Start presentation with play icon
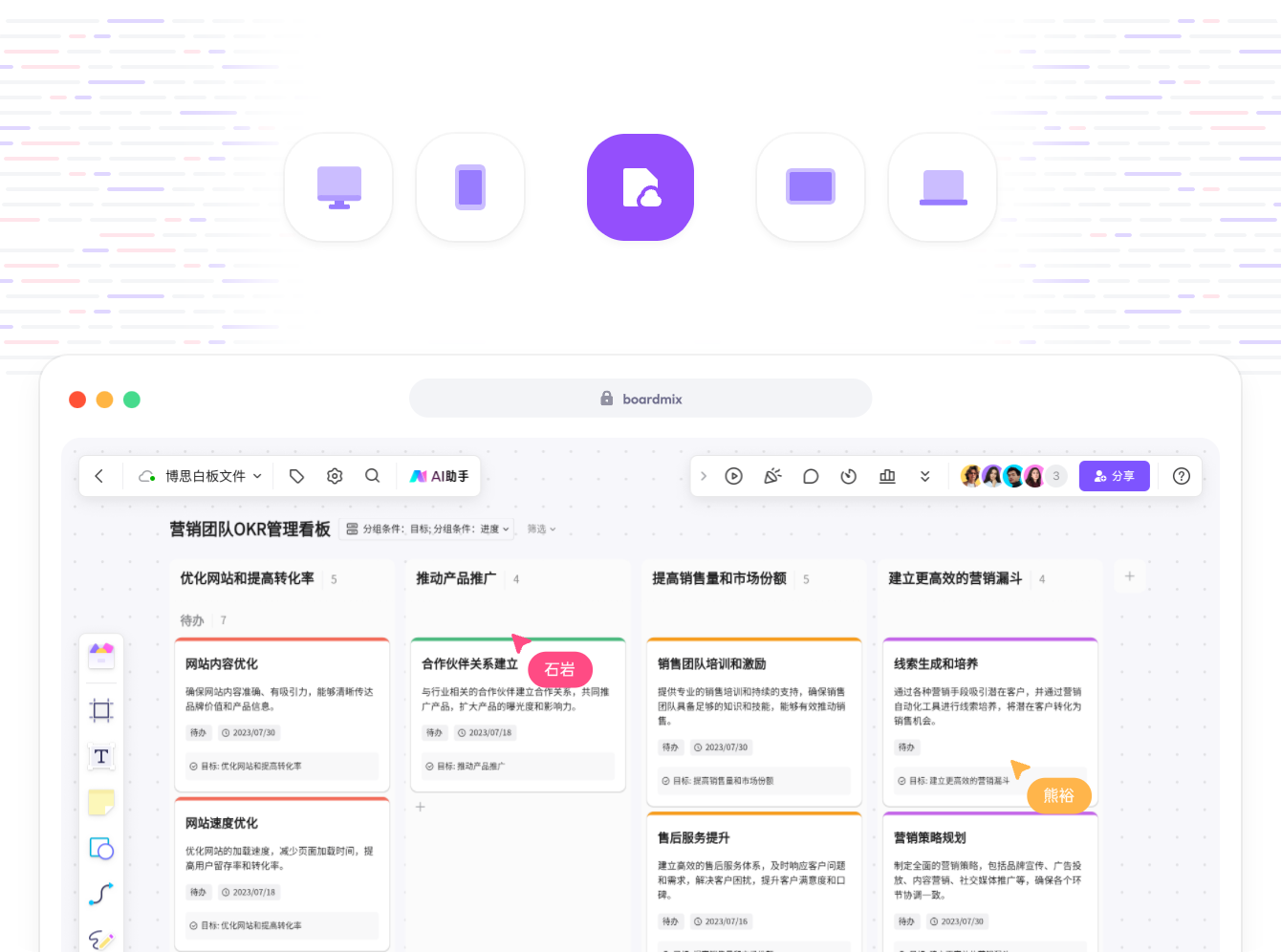Viewport: 1281px width, 952px height. 734,476
